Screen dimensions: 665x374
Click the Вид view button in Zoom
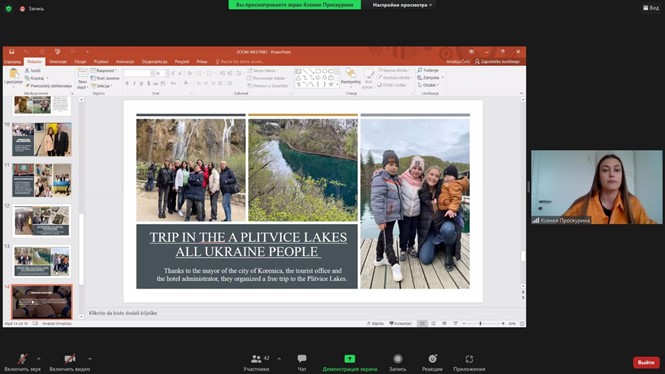[x=651, y=8]
